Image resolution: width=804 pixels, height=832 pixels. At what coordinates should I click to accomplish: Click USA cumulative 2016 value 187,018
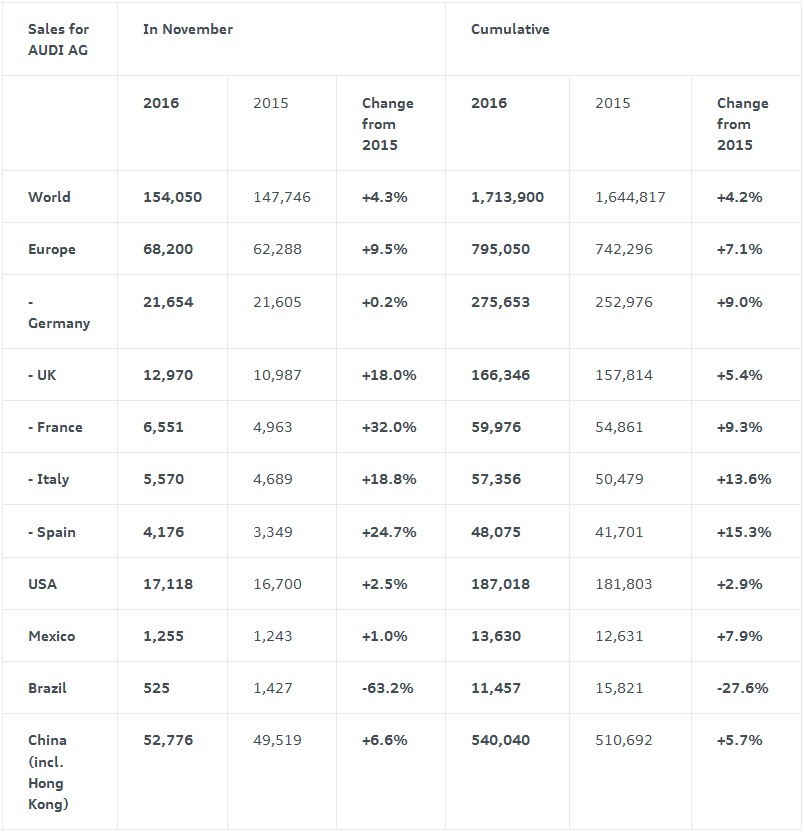500,584
